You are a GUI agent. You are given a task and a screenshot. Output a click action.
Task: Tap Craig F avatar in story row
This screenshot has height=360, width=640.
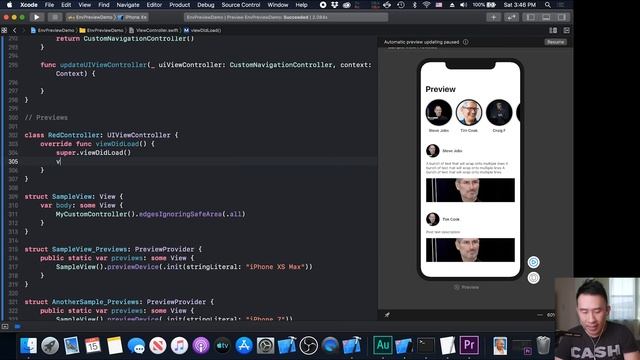pyautogui.click(x=499, y=112)
